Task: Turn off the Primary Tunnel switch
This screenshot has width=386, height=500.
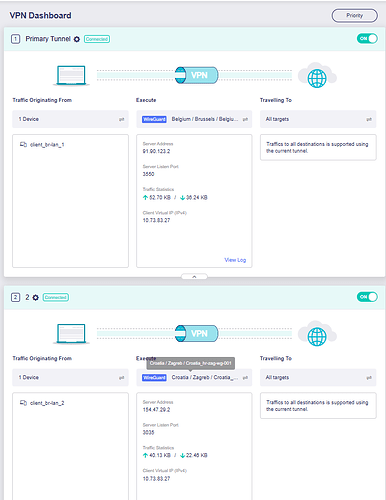Action: point(367,39)
